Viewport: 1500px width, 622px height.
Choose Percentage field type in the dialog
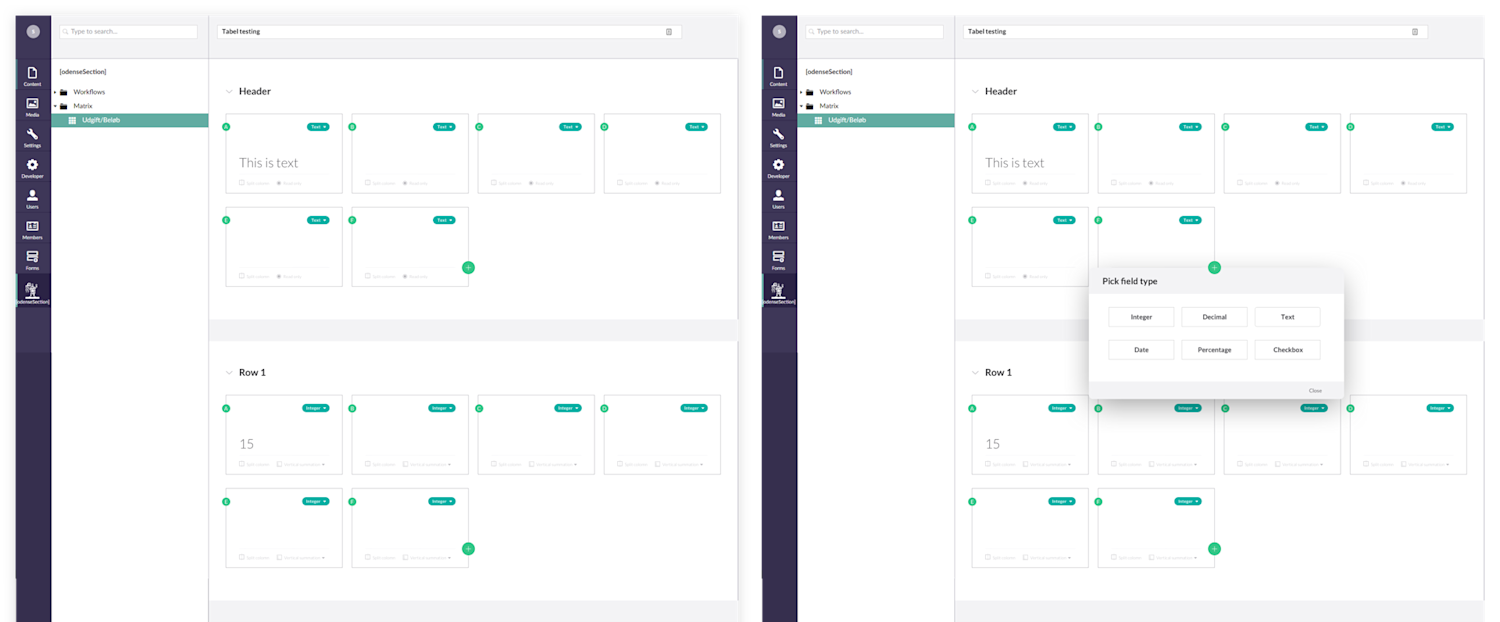pyautogui.click(x=1214, y=350)
